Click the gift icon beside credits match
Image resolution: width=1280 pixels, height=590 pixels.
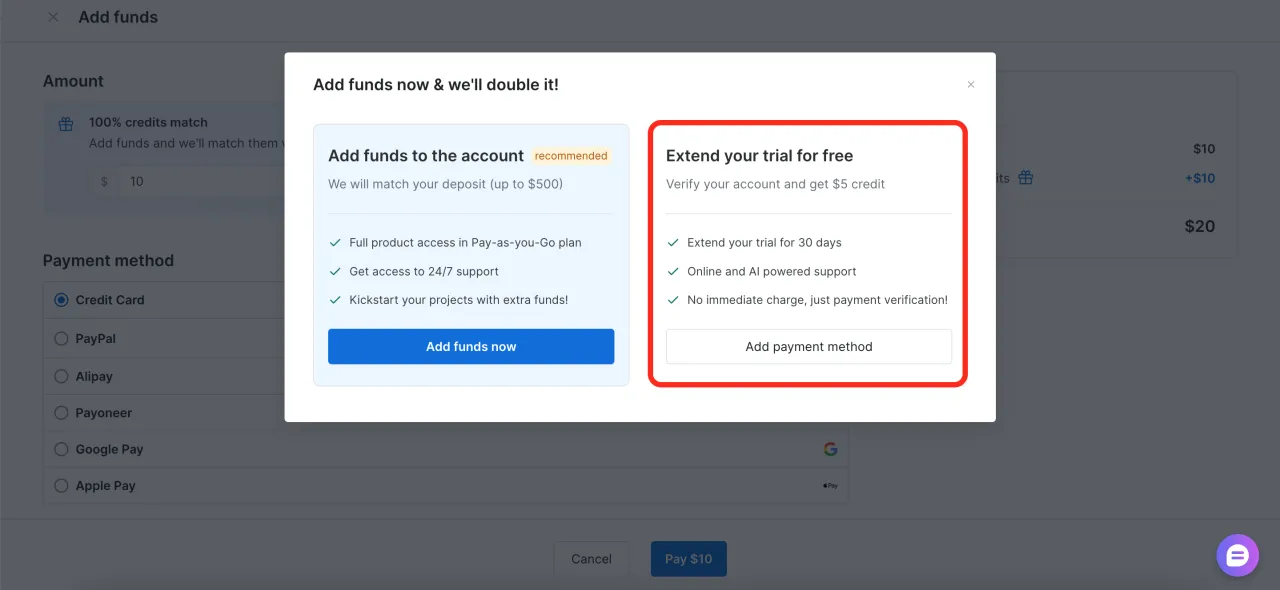[x=66, y=124]
